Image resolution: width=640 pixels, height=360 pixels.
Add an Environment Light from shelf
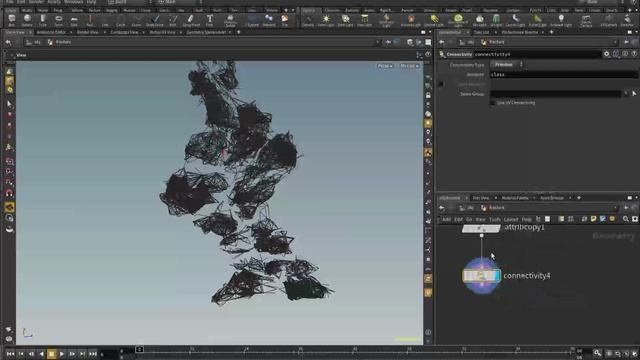[458, 20]
